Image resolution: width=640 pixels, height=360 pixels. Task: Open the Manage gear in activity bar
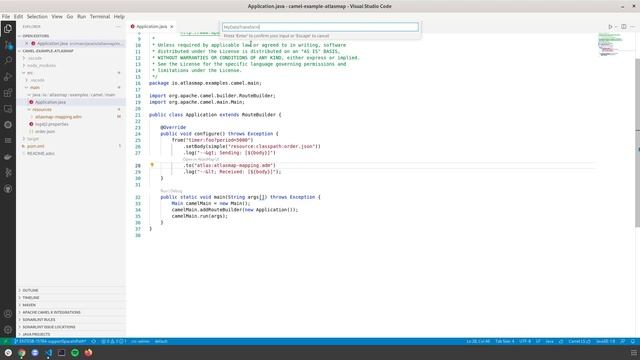[8, 329]
